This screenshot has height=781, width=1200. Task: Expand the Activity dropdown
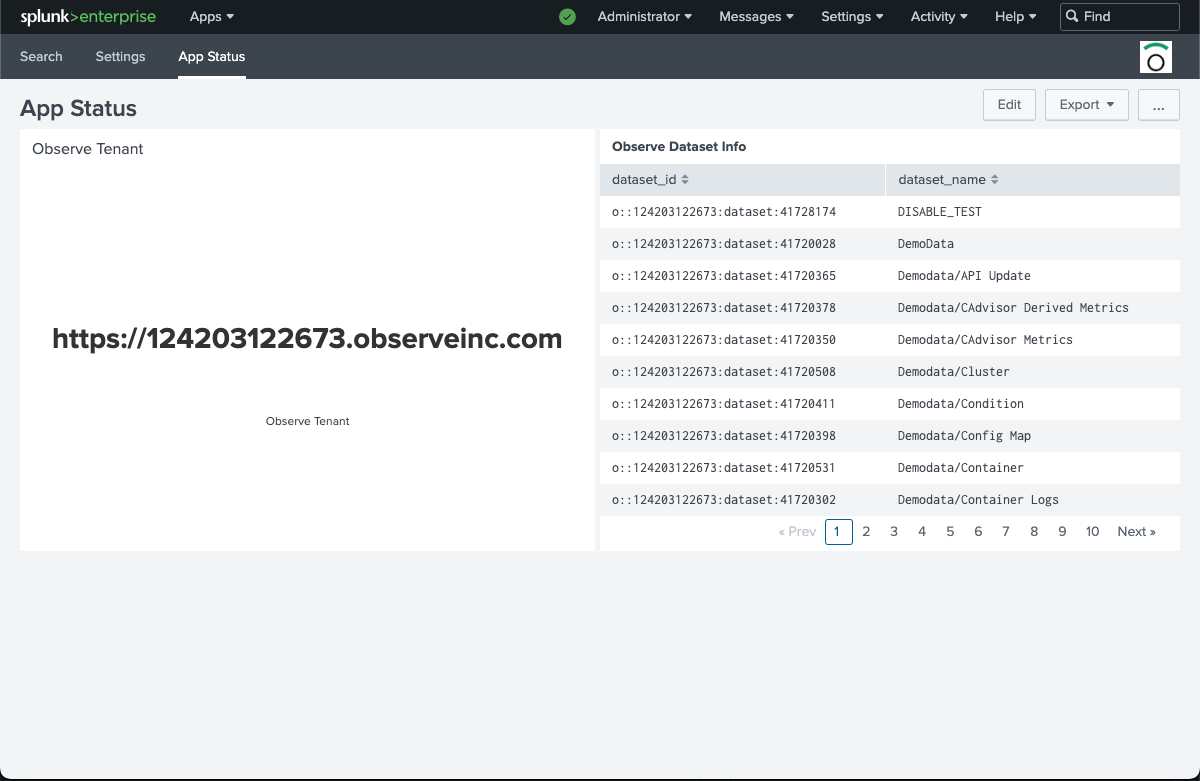pos(939,17)
